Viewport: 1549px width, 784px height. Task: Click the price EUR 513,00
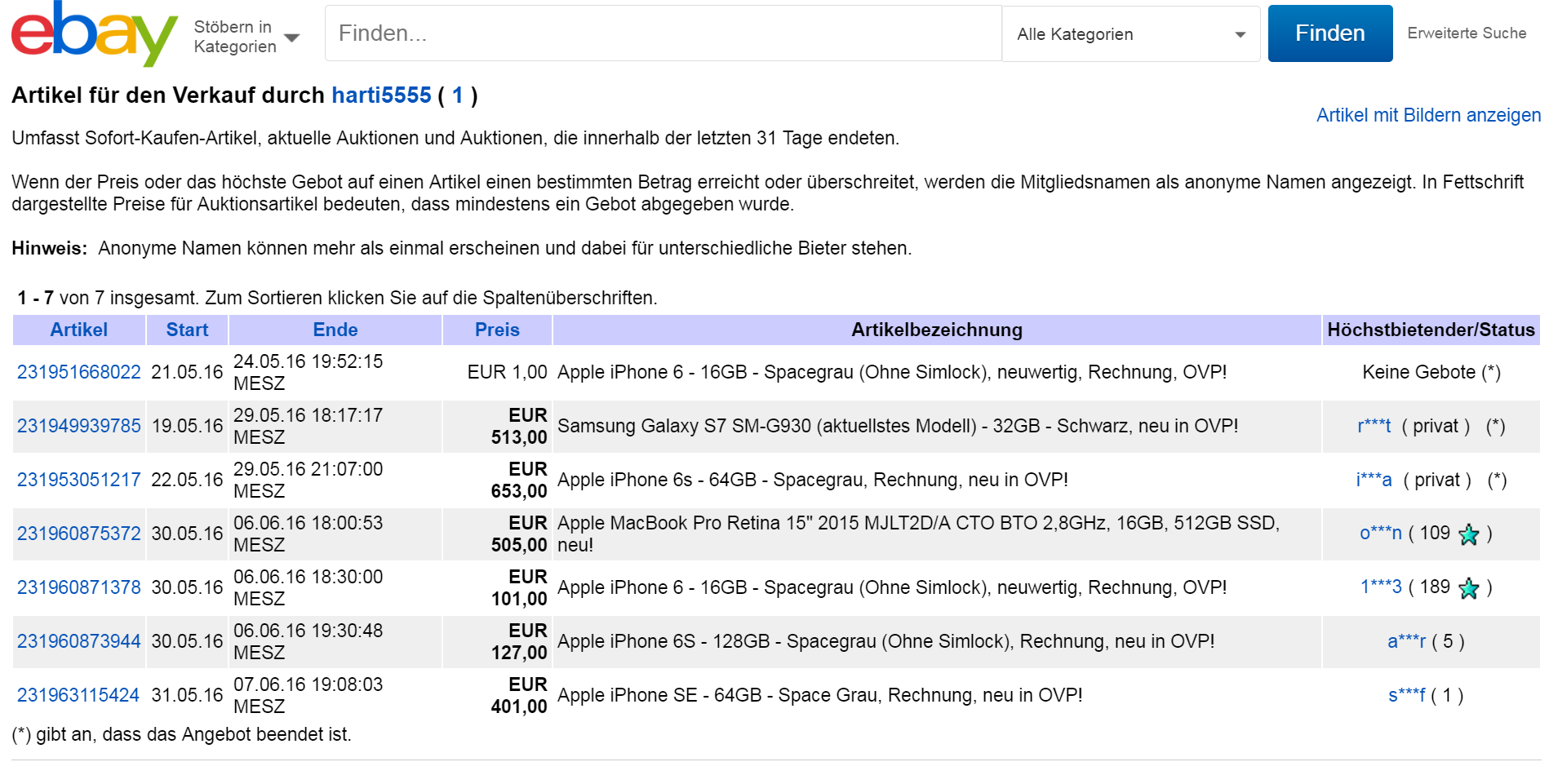(x=519, y=426)
